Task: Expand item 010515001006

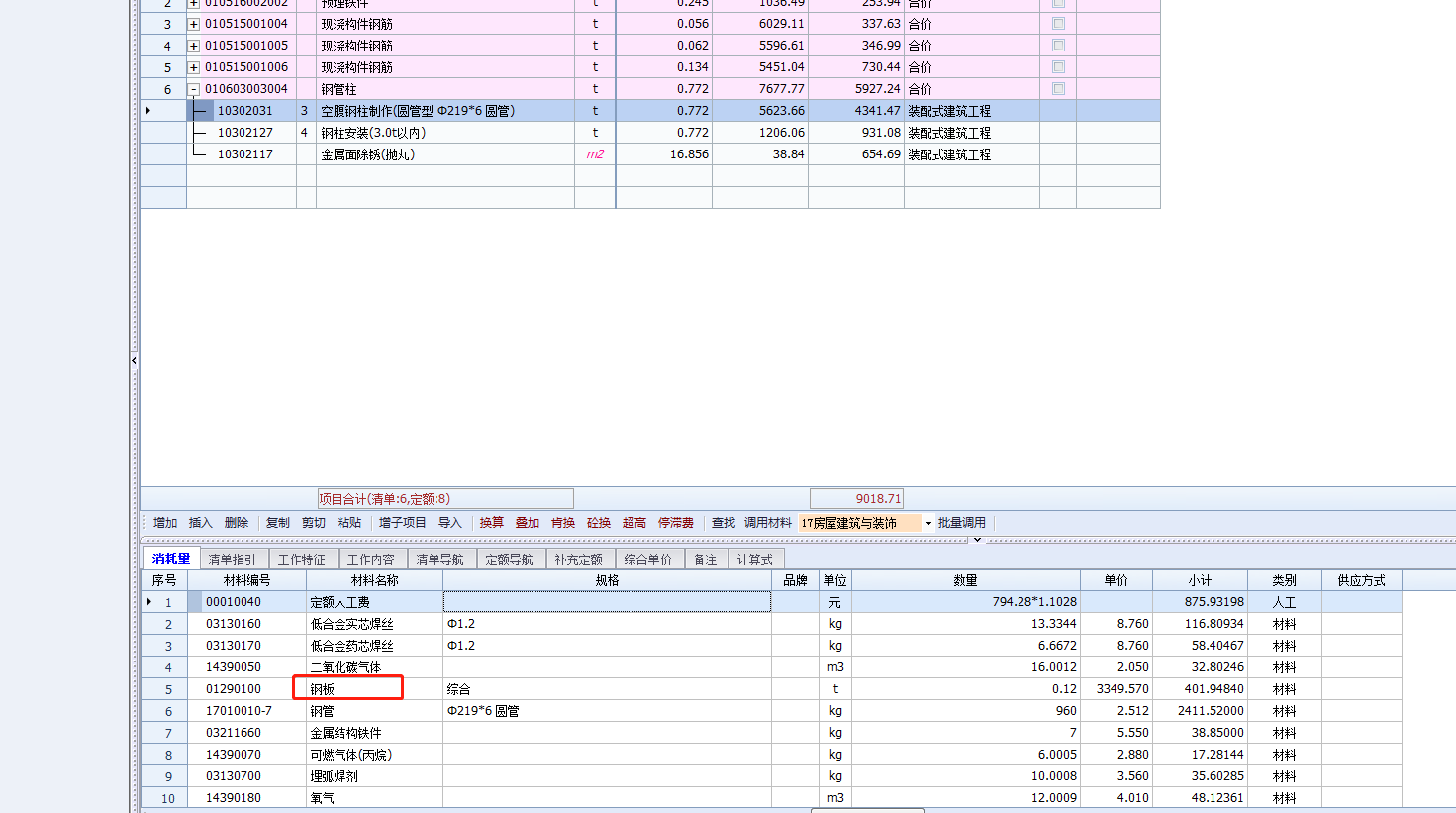Action: [x=194, y=67]
